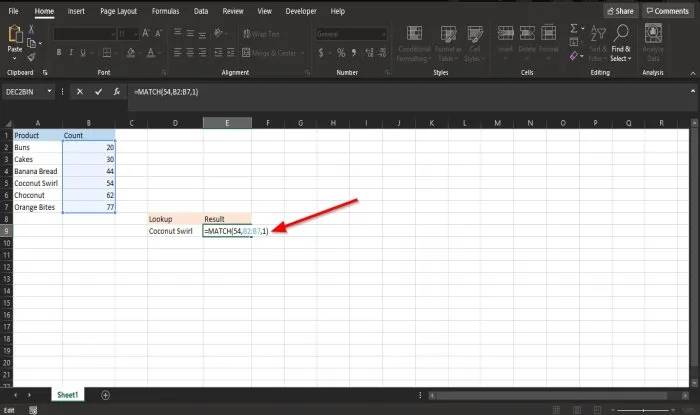700x415 pixels.
Task: Decrease font size with smaller A icon
Action: point(158,33)
